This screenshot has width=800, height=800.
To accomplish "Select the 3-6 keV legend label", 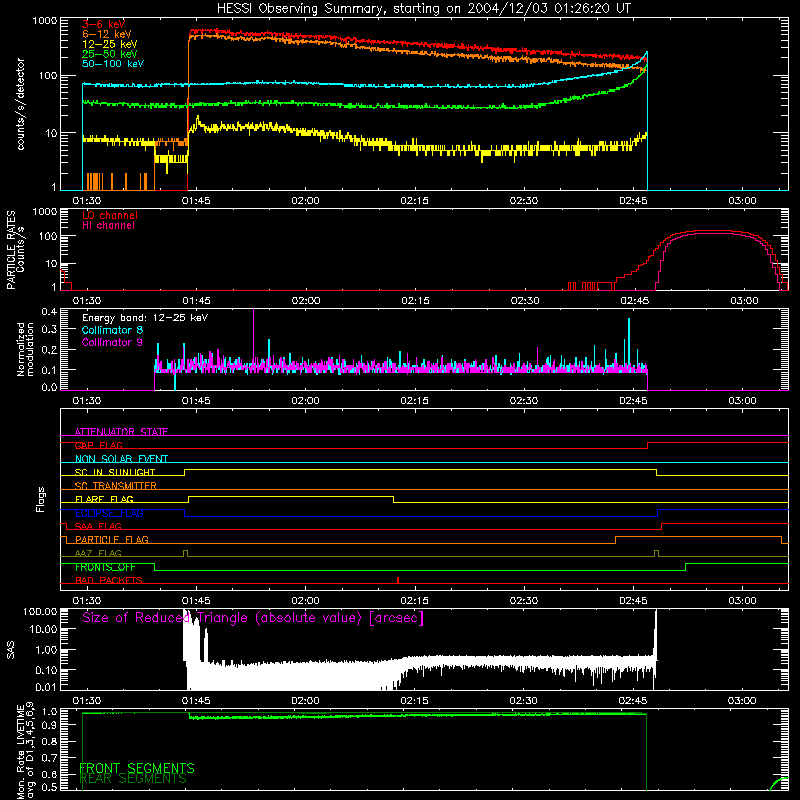I will click(104, 24).
